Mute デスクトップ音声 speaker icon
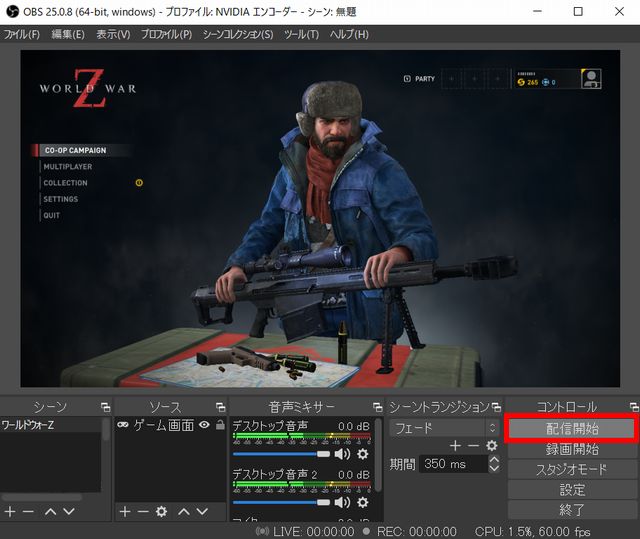640x539 pixels. point(342,454)
